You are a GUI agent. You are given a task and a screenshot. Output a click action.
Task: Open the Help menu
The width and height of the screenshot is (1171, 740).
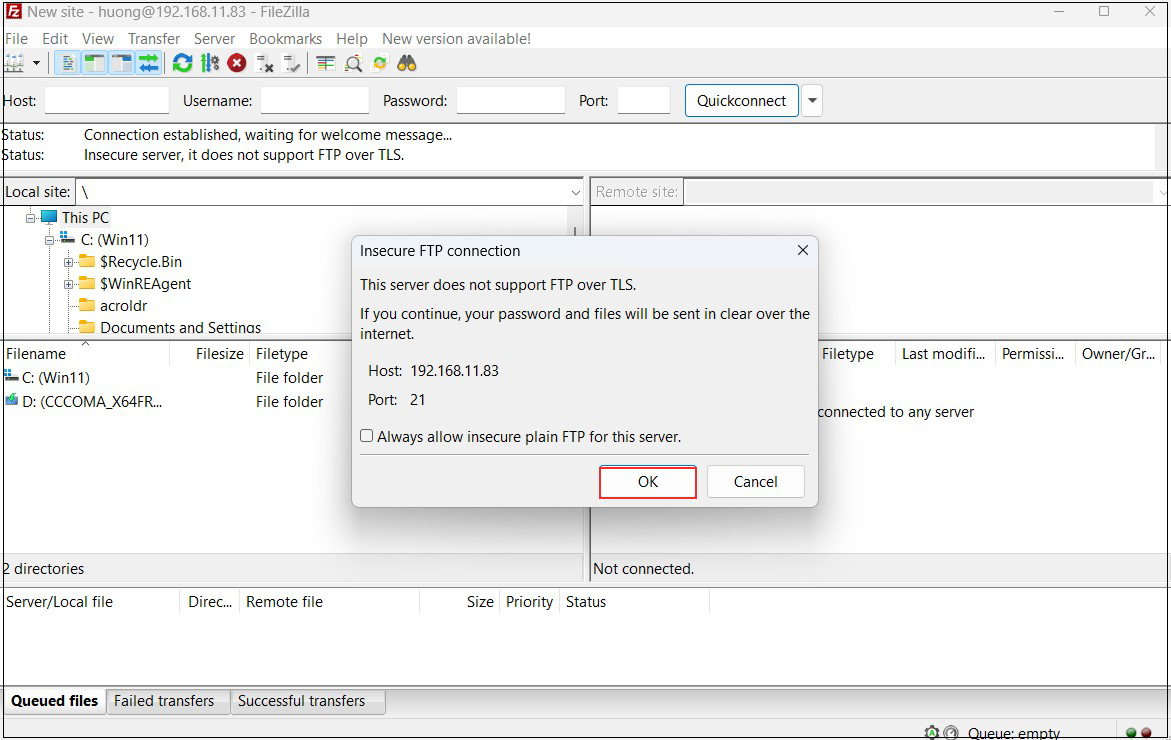pyautogui.click(x=352, y=39)
